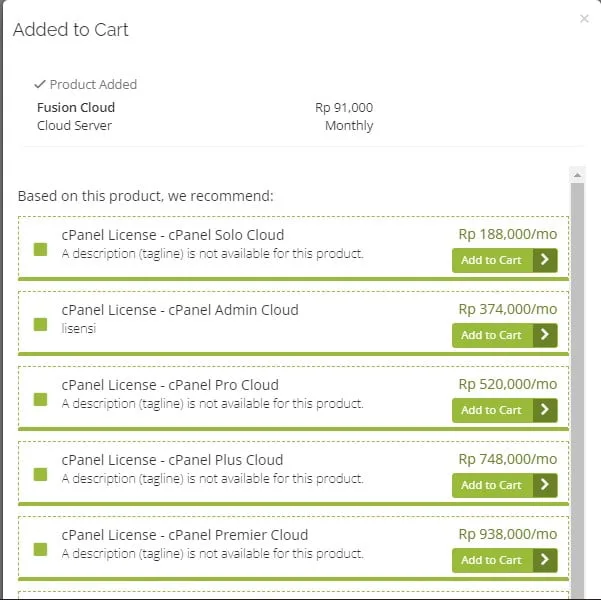This screenshot has height=600, width=601.
Task: Click the scroll up arrow on recommendations list
Action: tap(577, 174)
